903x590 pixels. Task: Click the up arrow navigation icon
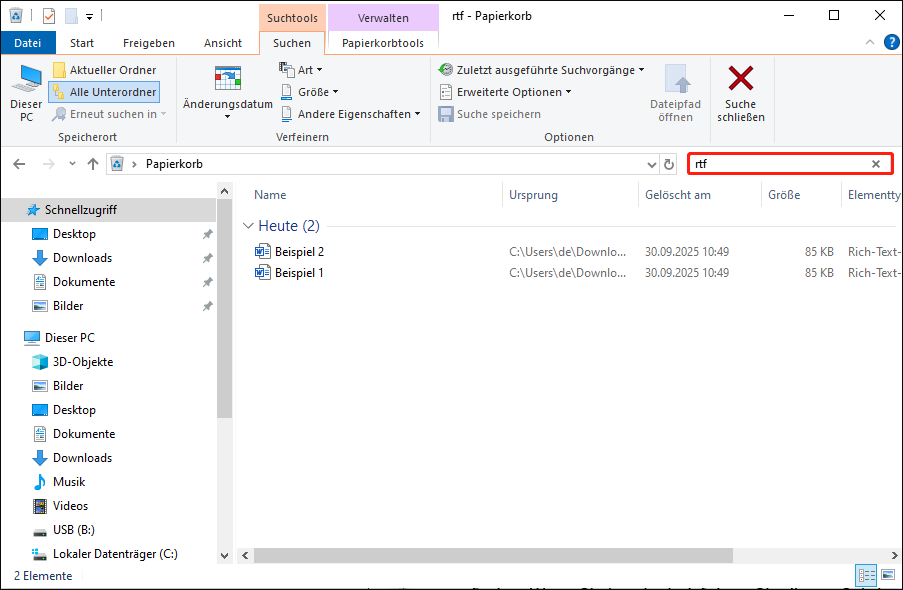pos(93,164)
